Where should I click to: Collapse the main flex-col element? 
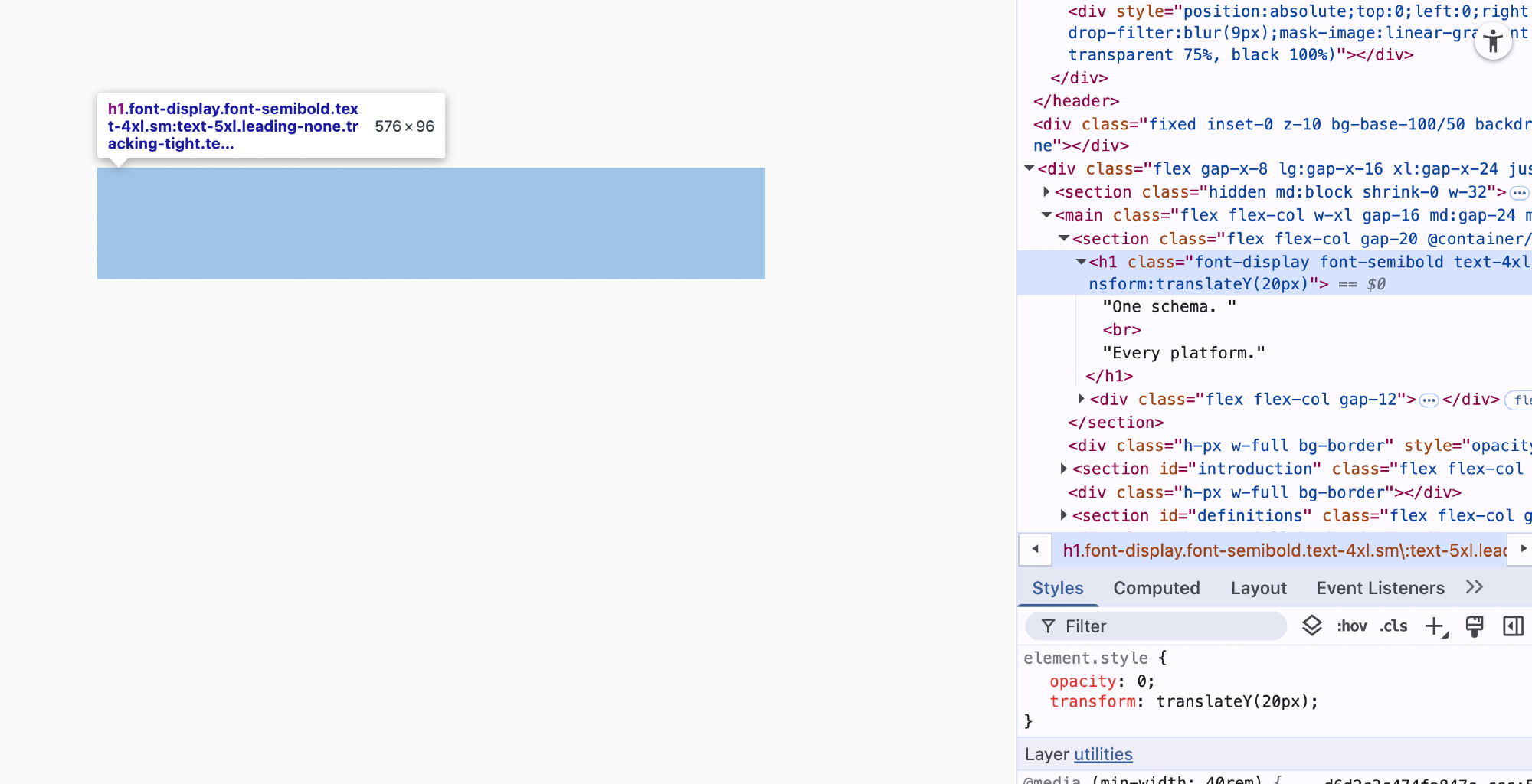tap(1046, 215)
